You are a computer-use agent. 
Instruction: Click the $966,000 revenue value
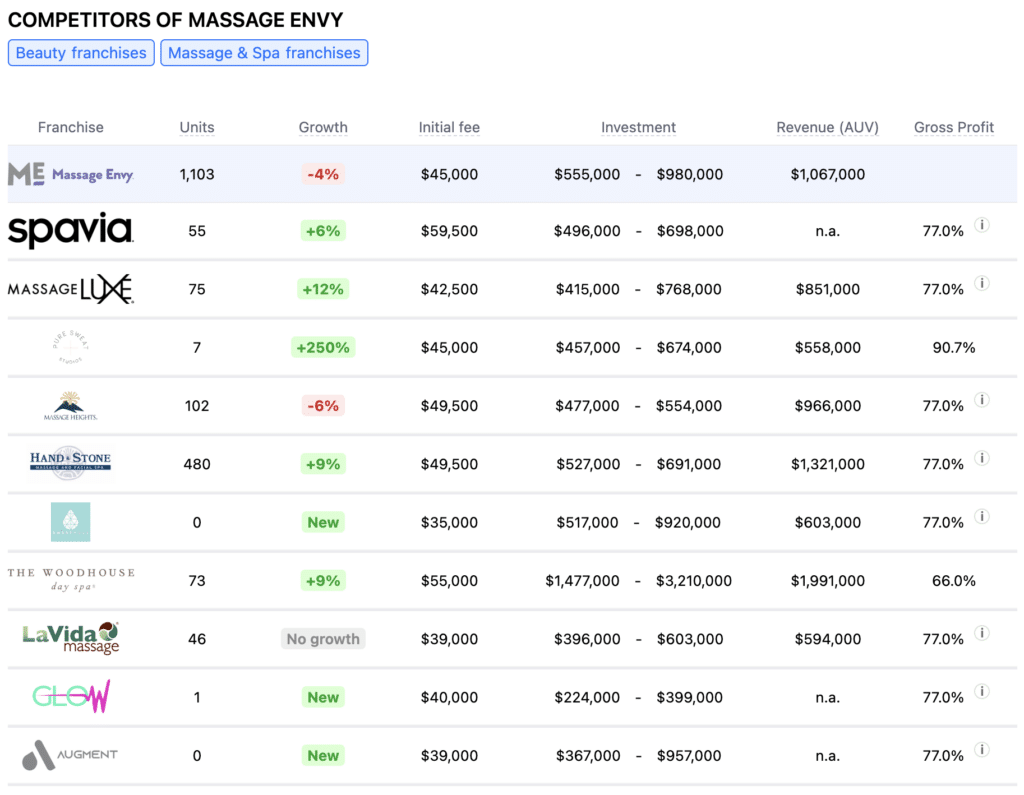pos(827,406)
